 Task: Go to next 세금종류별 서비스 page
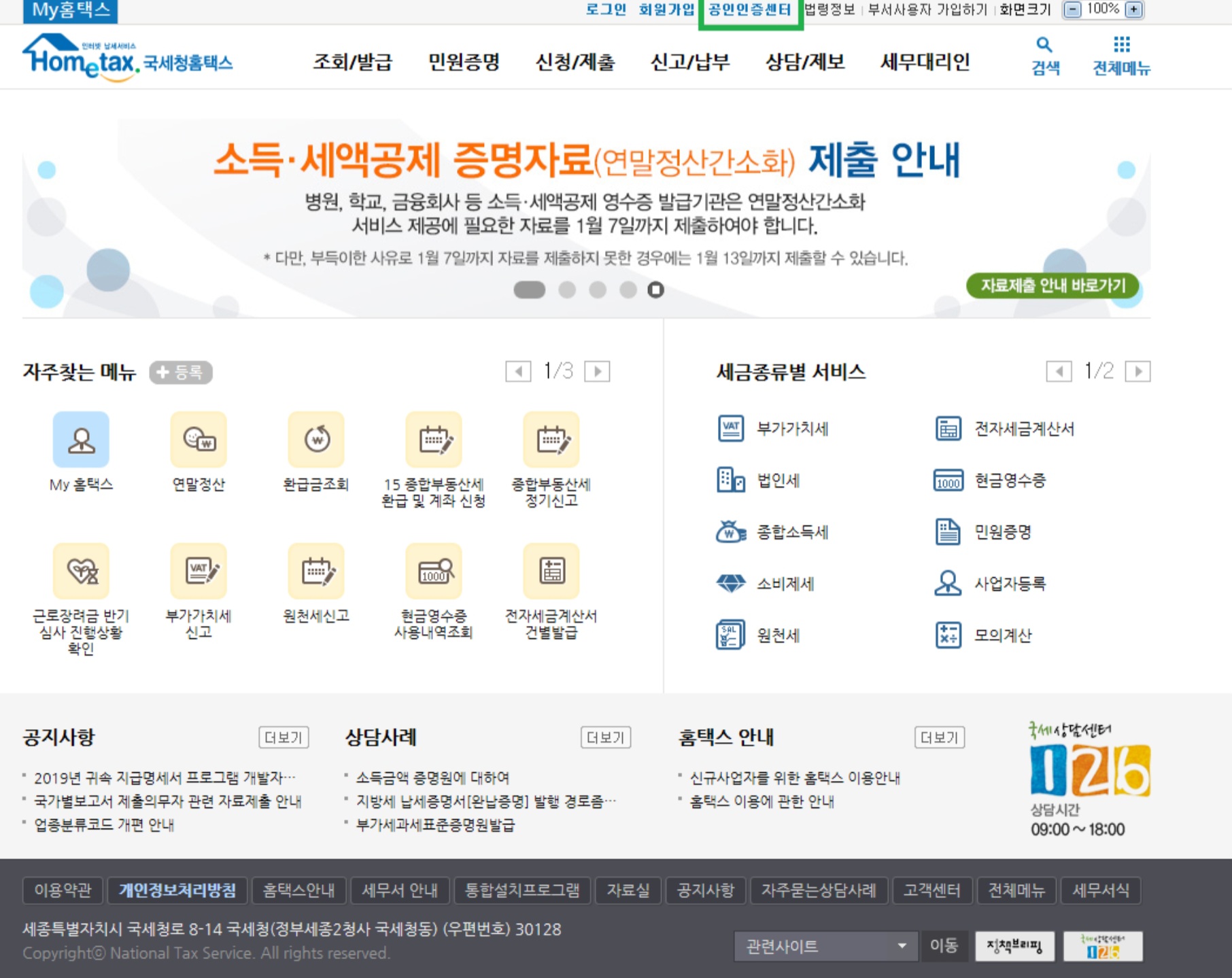(1137, 372)
